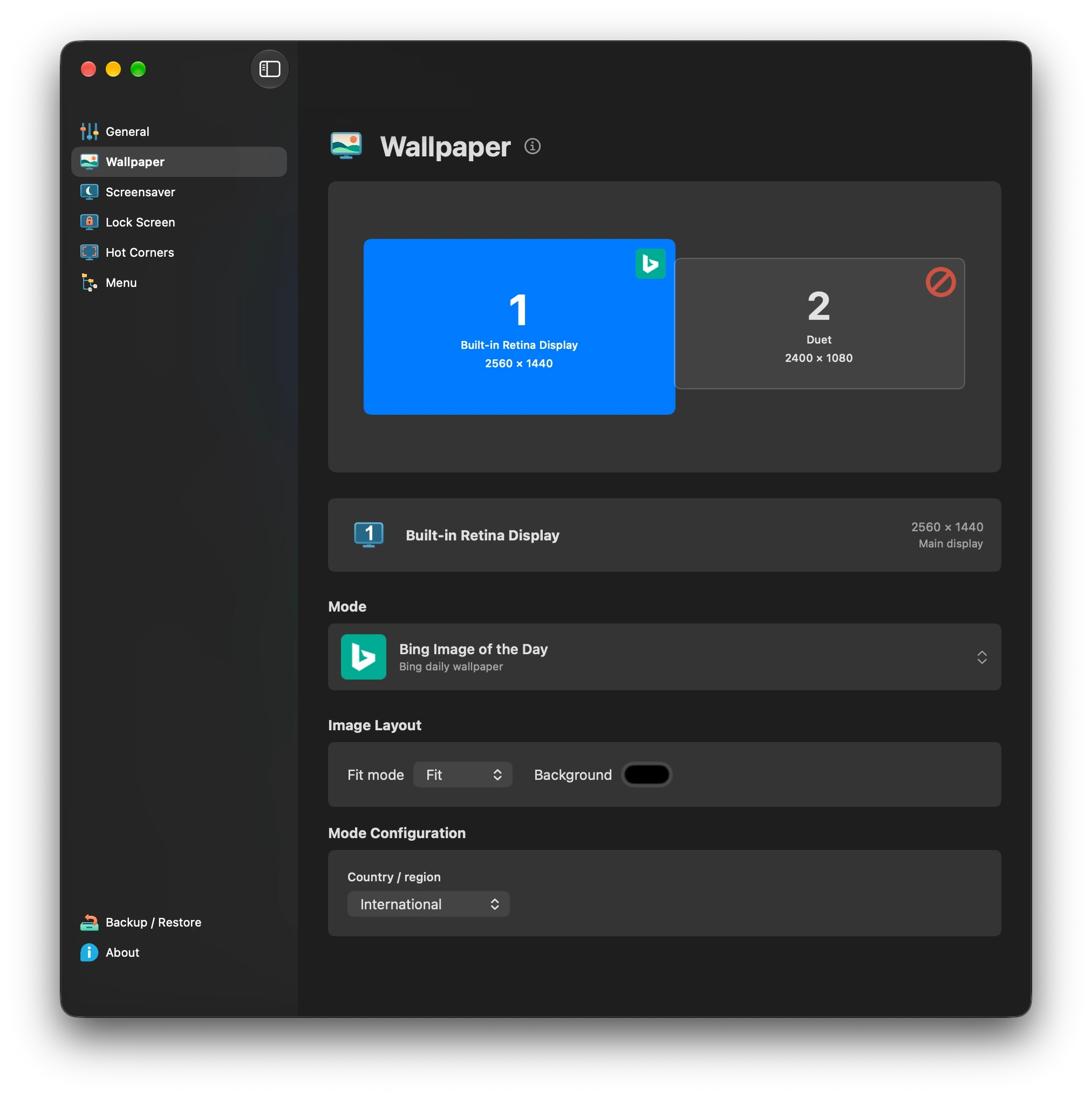Select display 1 Built-in Retina Display thumbnail
The height and width of the screenshot is (1097, 1092).
[x=519, y=326]
